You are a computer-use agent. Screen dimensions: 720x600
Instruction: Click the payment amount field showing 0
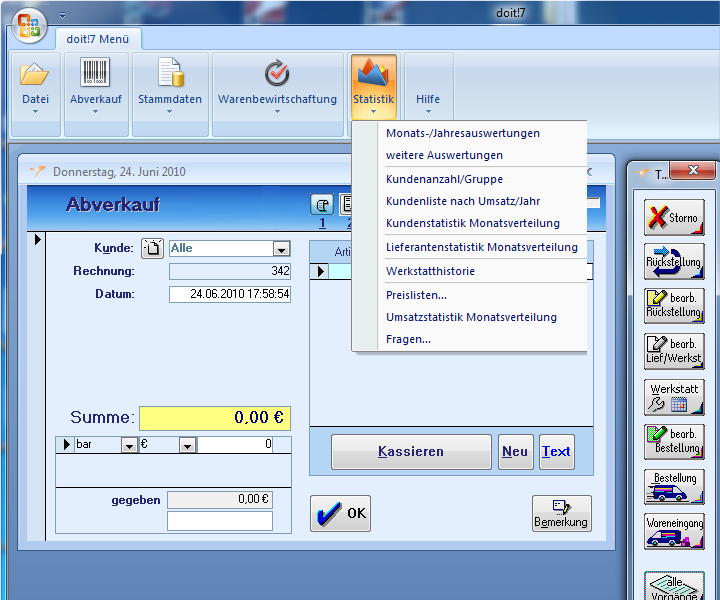point(235,444)
